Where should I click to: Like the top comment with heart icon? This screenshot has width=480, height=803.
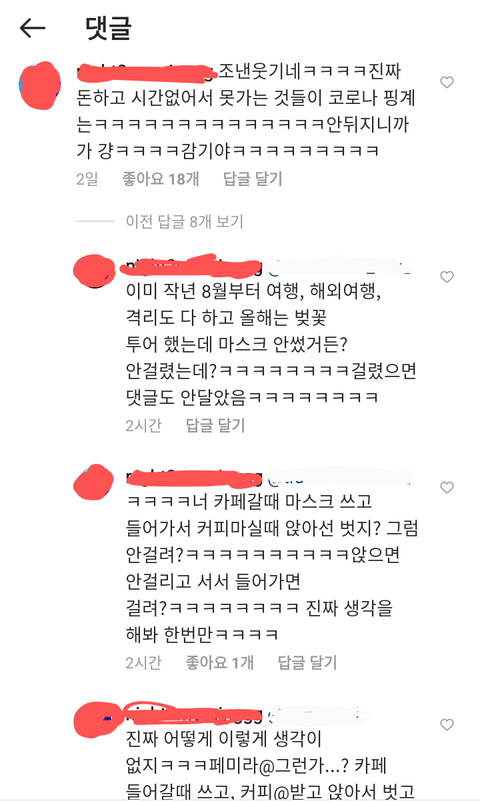[x=447, y=82]
